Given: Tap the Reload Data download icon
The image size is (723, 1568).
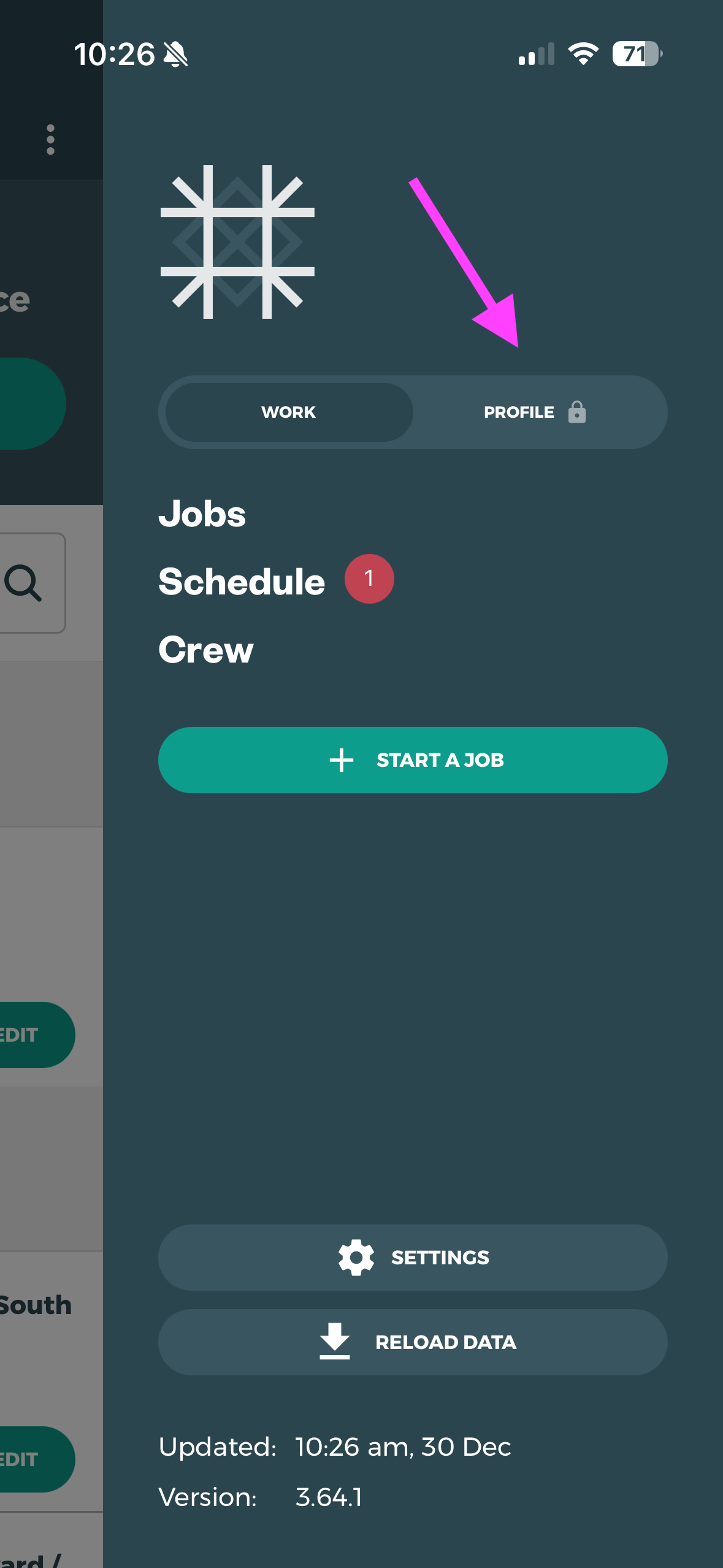Looking at the screenshot, I should (335, 1341).
